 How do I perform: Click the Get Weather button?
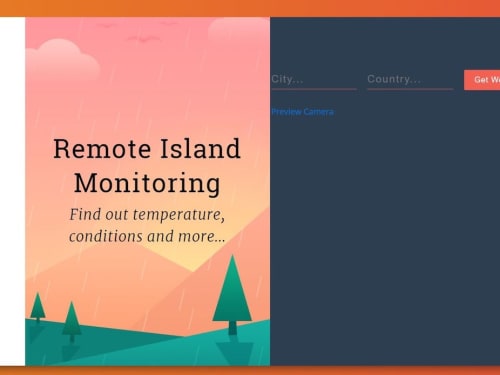[482, 80]
